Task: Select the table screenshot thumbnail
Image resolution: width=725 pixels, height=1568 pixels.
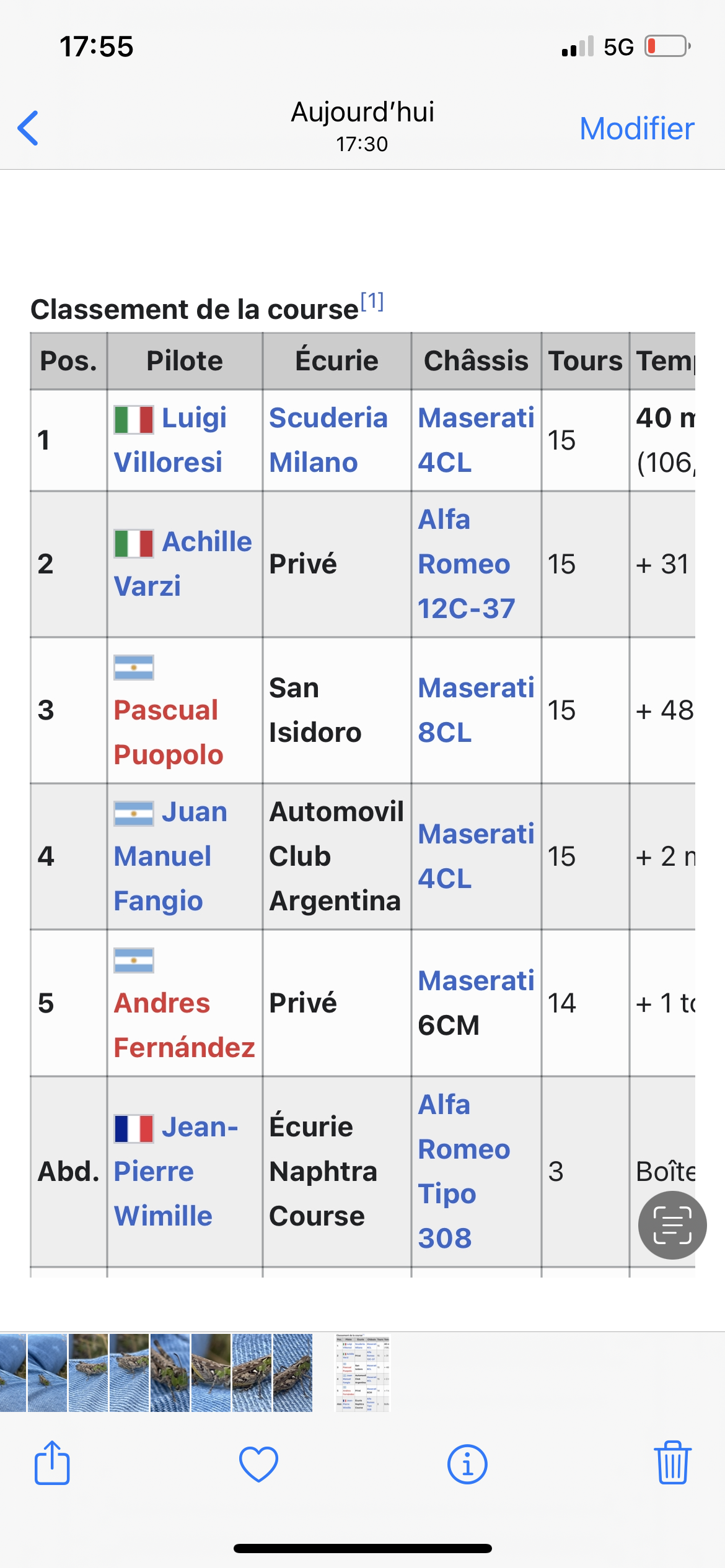Action: (x=362, y=1373)
